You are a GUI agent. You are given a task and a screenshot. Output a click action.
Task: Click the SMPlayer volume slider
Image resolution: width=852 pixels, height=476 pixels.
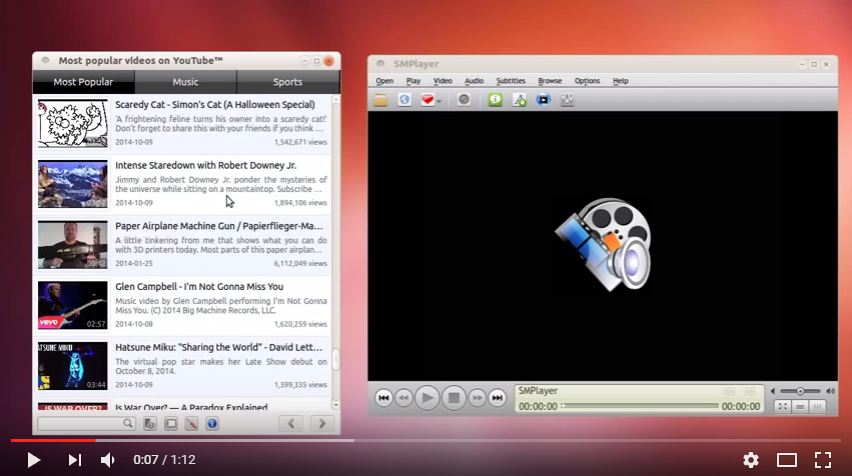click(801, 391)
